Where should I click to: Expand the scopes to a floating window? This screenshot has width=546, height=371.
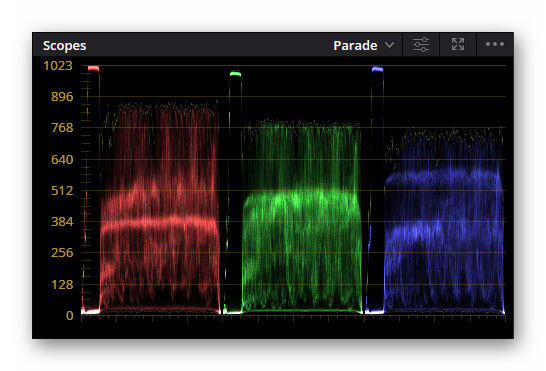point(458,44)
